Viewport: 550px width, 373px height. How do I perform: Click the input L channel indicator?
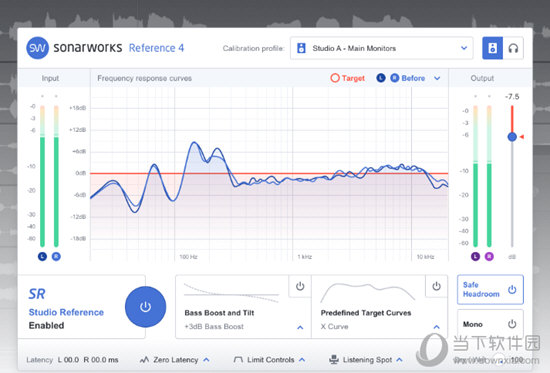42,257
